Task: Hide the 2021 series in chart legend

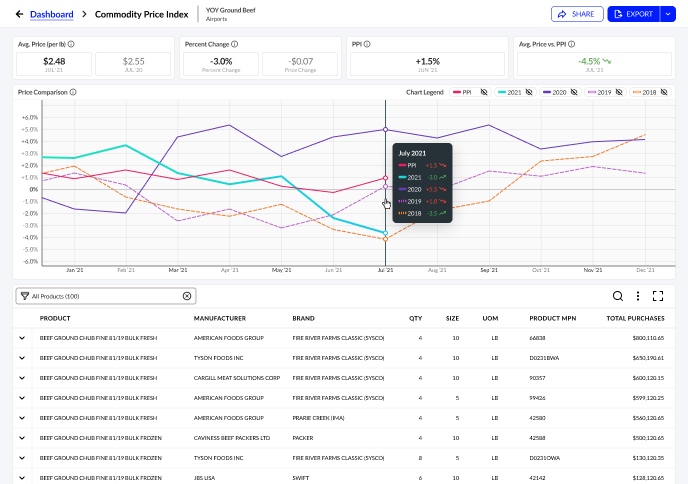Action: (x=529, y=92)
